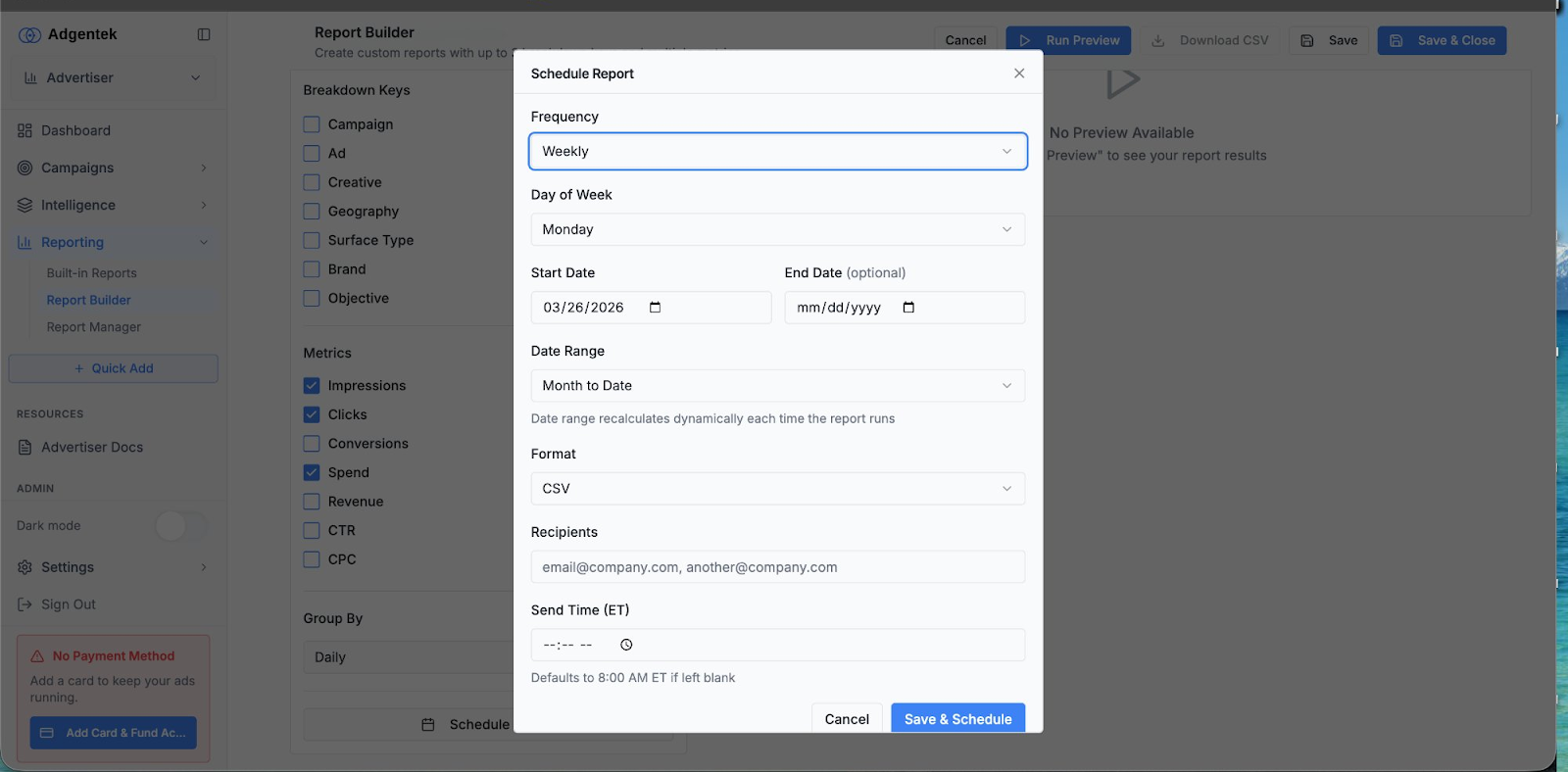Close the Schedule Report dialog with X
The width and height of the screenshot is (1568, 772).
[1019, 73]
